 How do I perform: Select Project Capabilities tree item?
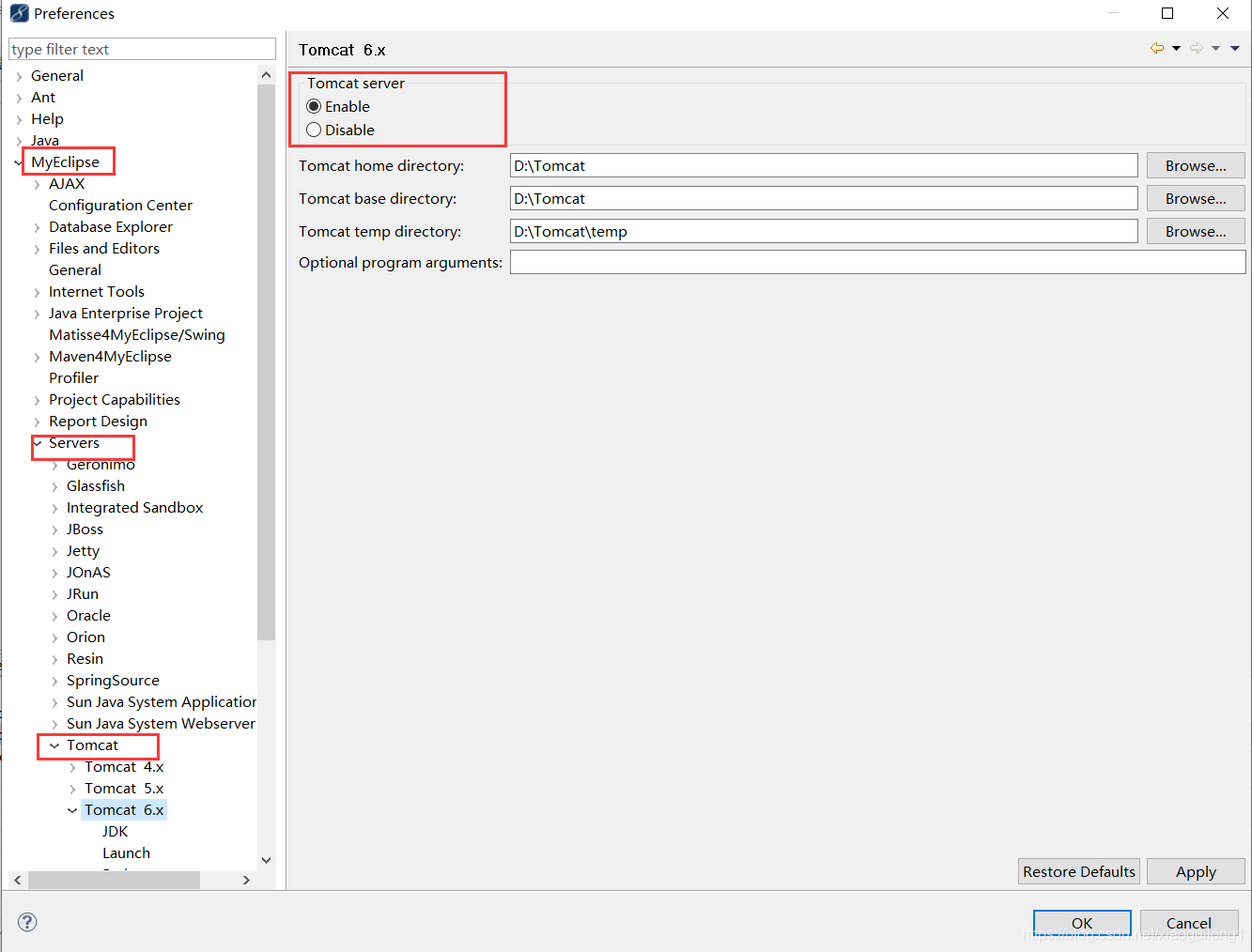[115, 399]
